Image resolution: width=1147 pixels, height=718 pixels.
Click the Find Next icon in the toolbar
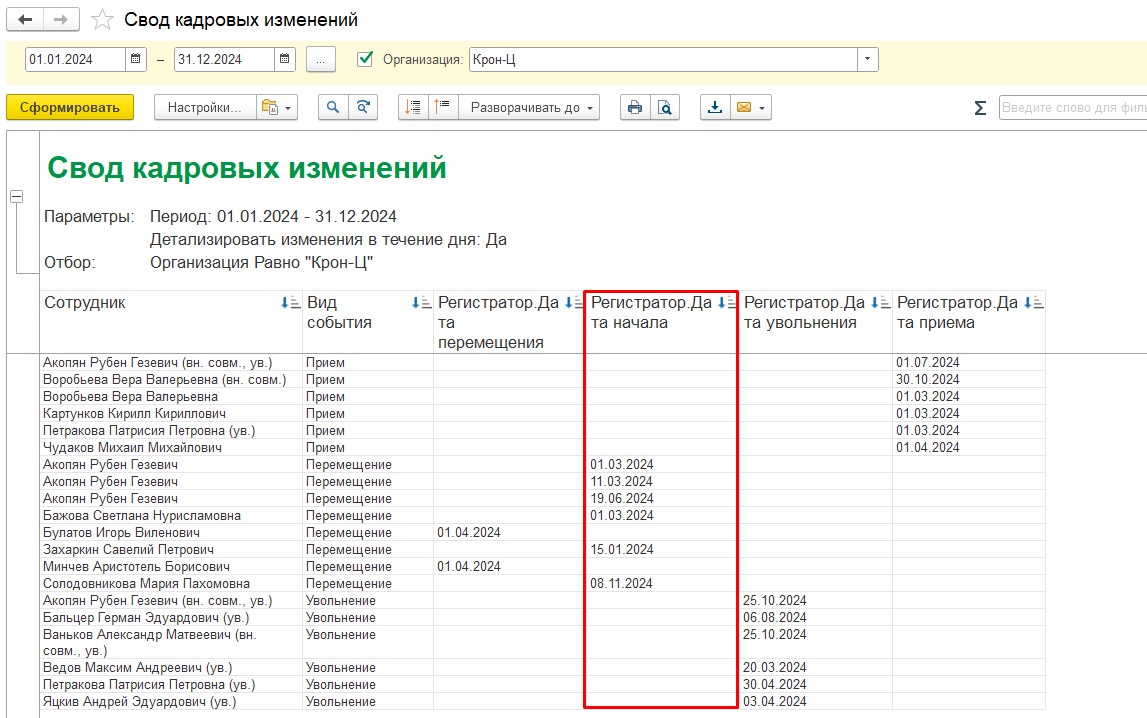[363, 107]
